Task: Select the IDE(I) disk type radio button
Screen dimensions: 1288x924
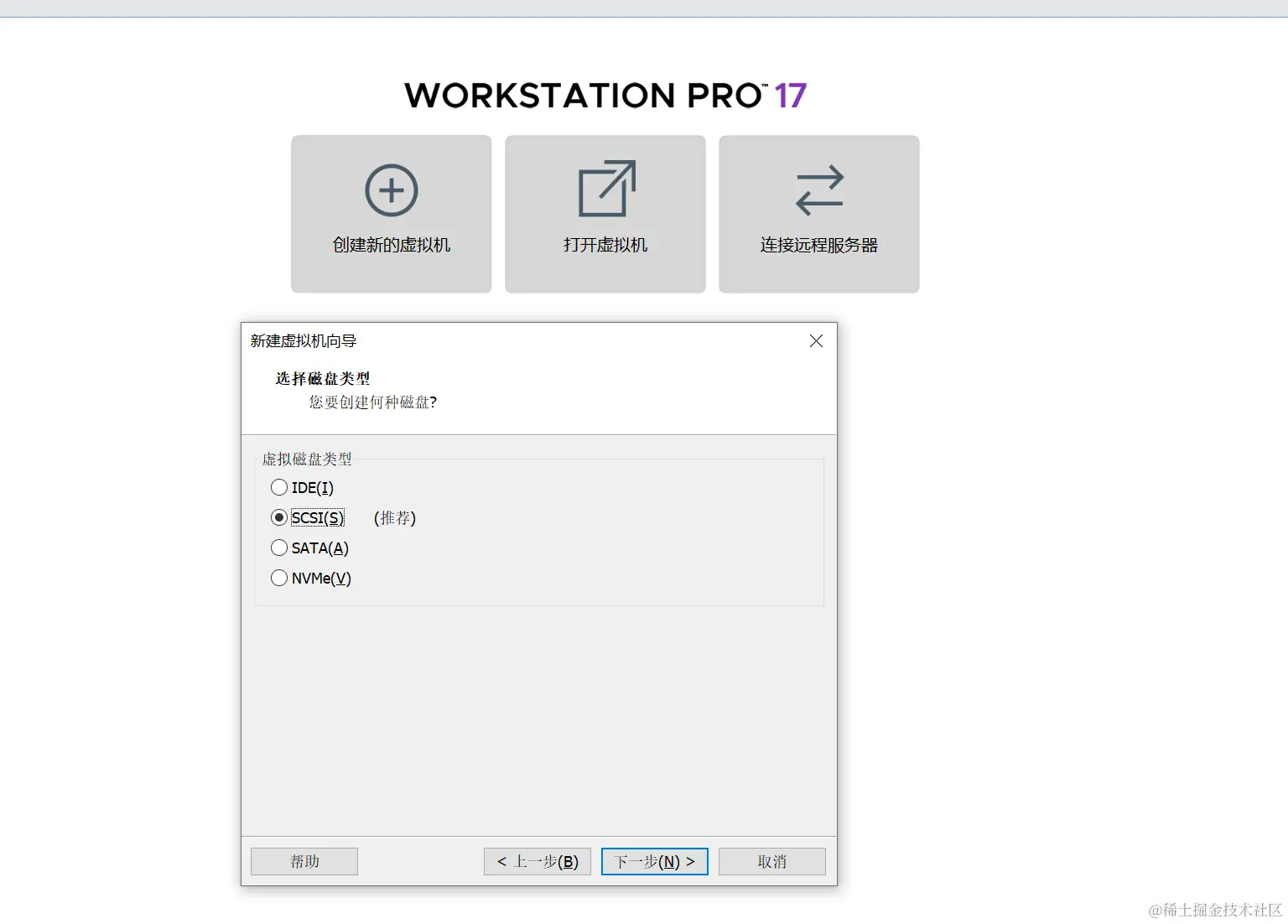Action: click(x=279, y=487)
